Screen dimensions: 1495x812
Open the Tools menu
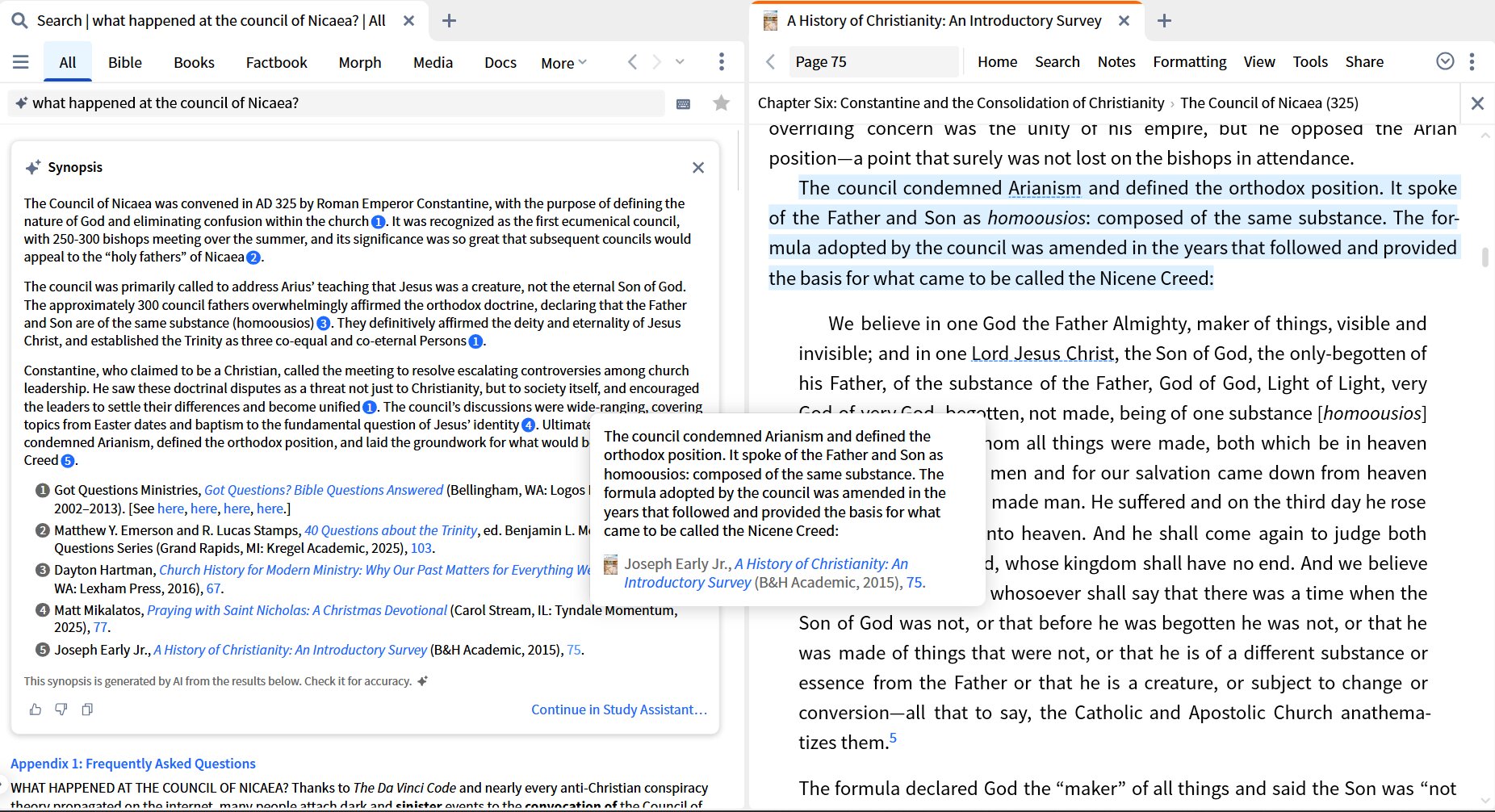click(x=1310, y=62)
